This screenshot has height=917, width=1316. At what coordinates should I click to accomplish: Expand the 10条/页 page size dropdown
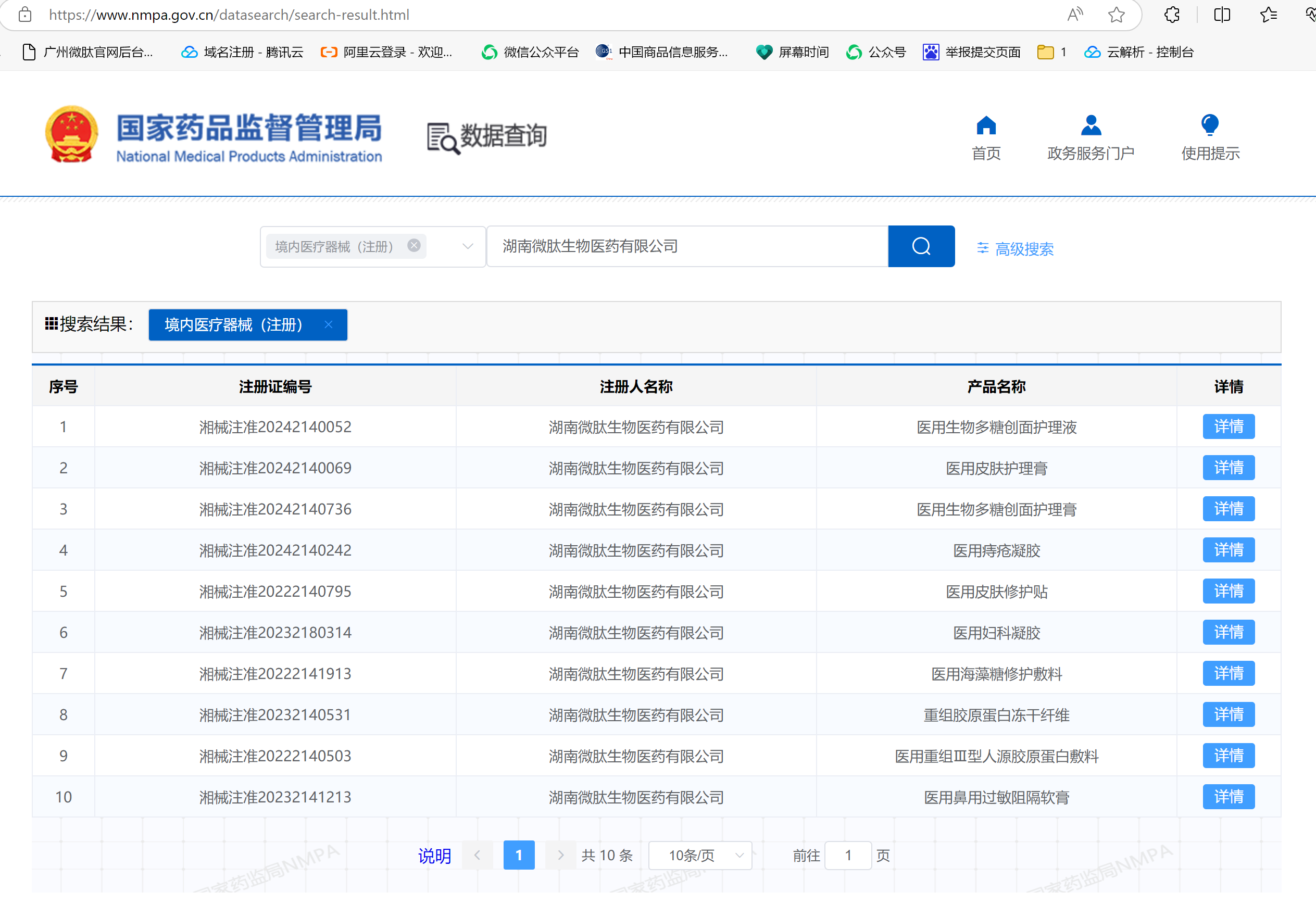[x=700, y=856]
